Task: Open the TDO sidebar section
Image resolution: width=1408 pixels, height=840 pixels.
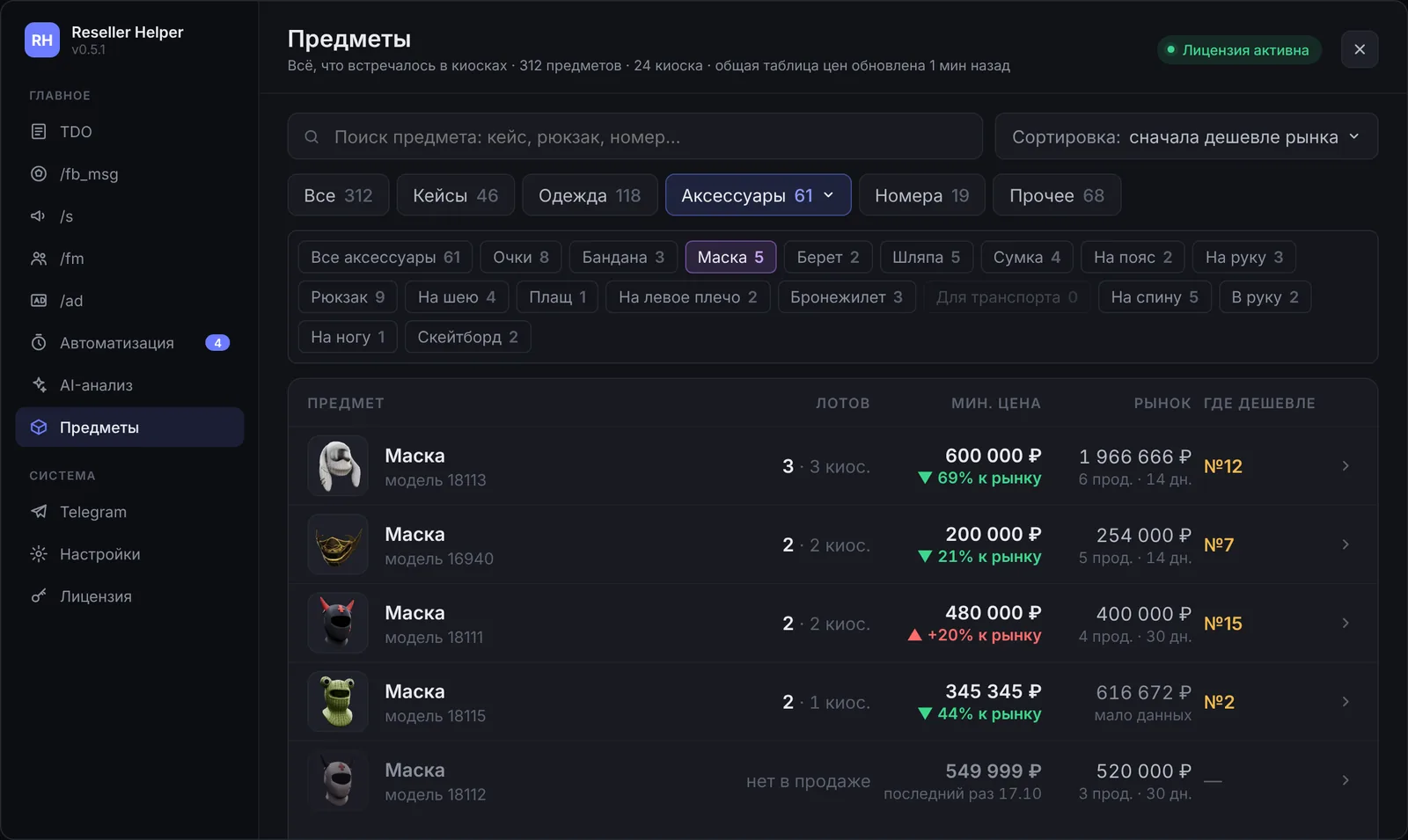Action: pyautogui.click(x=129, y=132)
